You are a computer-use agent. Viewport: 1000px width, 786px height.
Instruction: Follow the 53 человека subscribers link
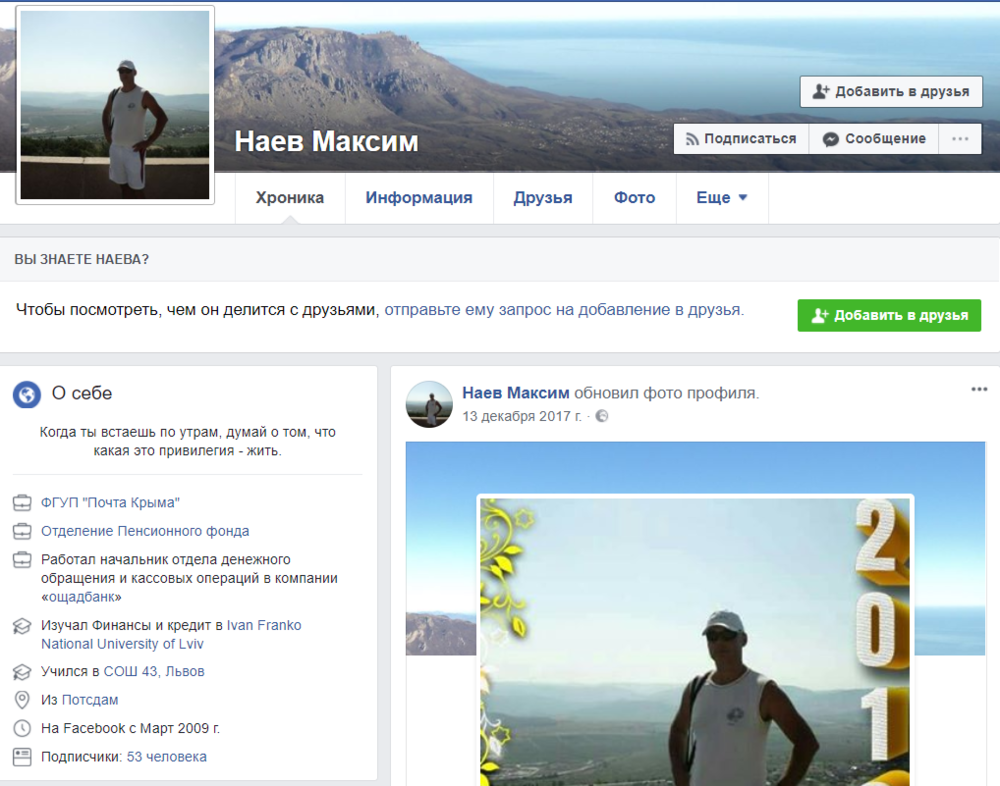point(166,757)
